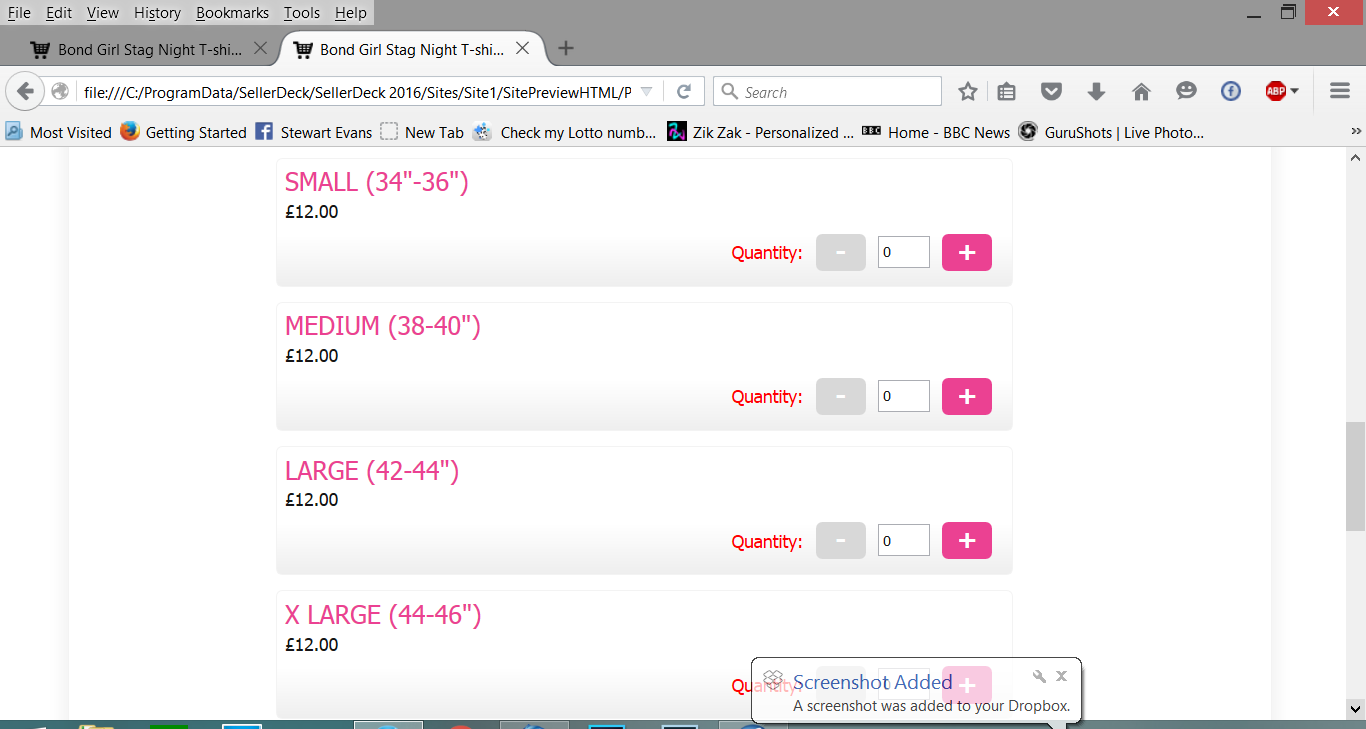Click the page vertical scrollbar thumb

point(1355,475)
